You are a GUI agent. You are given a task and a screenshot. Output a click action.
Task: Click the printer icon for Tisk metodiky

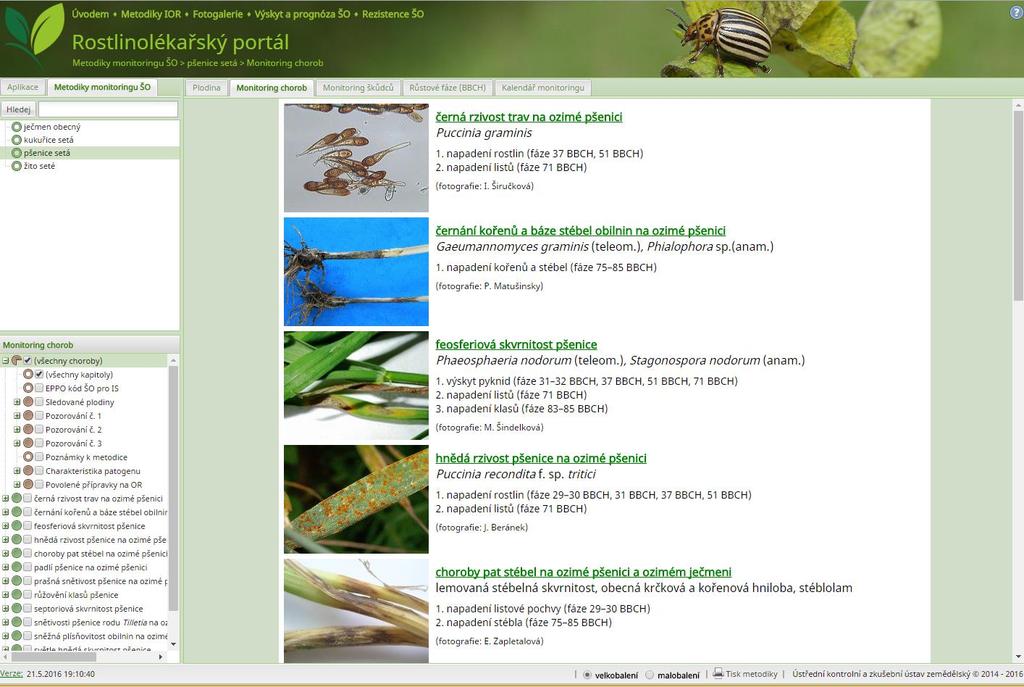[718, 673]
